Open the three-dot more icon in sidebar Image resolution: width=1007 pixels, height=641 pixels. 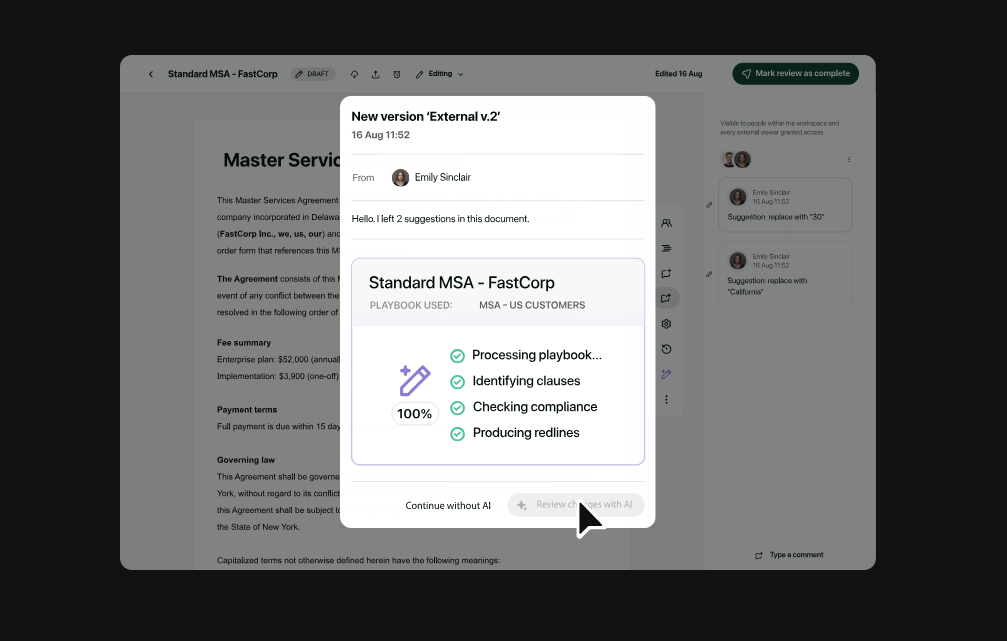pos(666,400)
